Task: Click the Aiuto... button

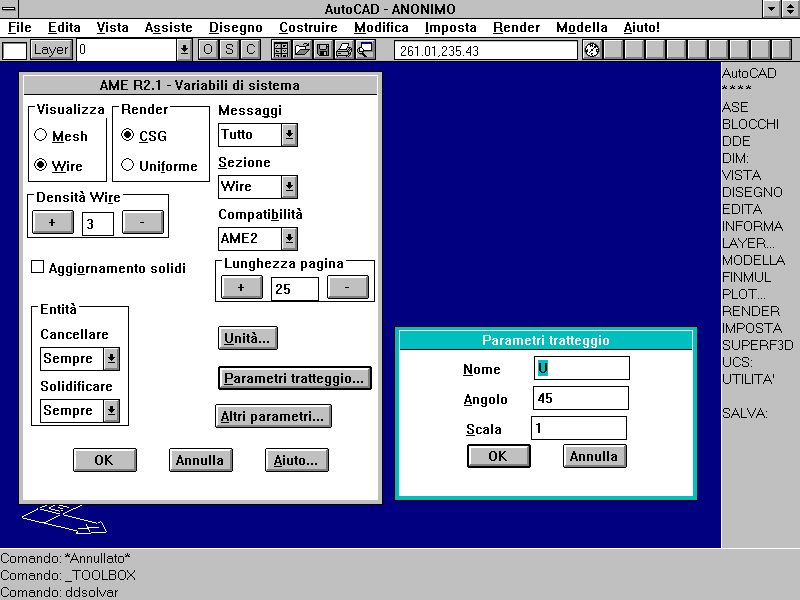Action: (297, 460)
